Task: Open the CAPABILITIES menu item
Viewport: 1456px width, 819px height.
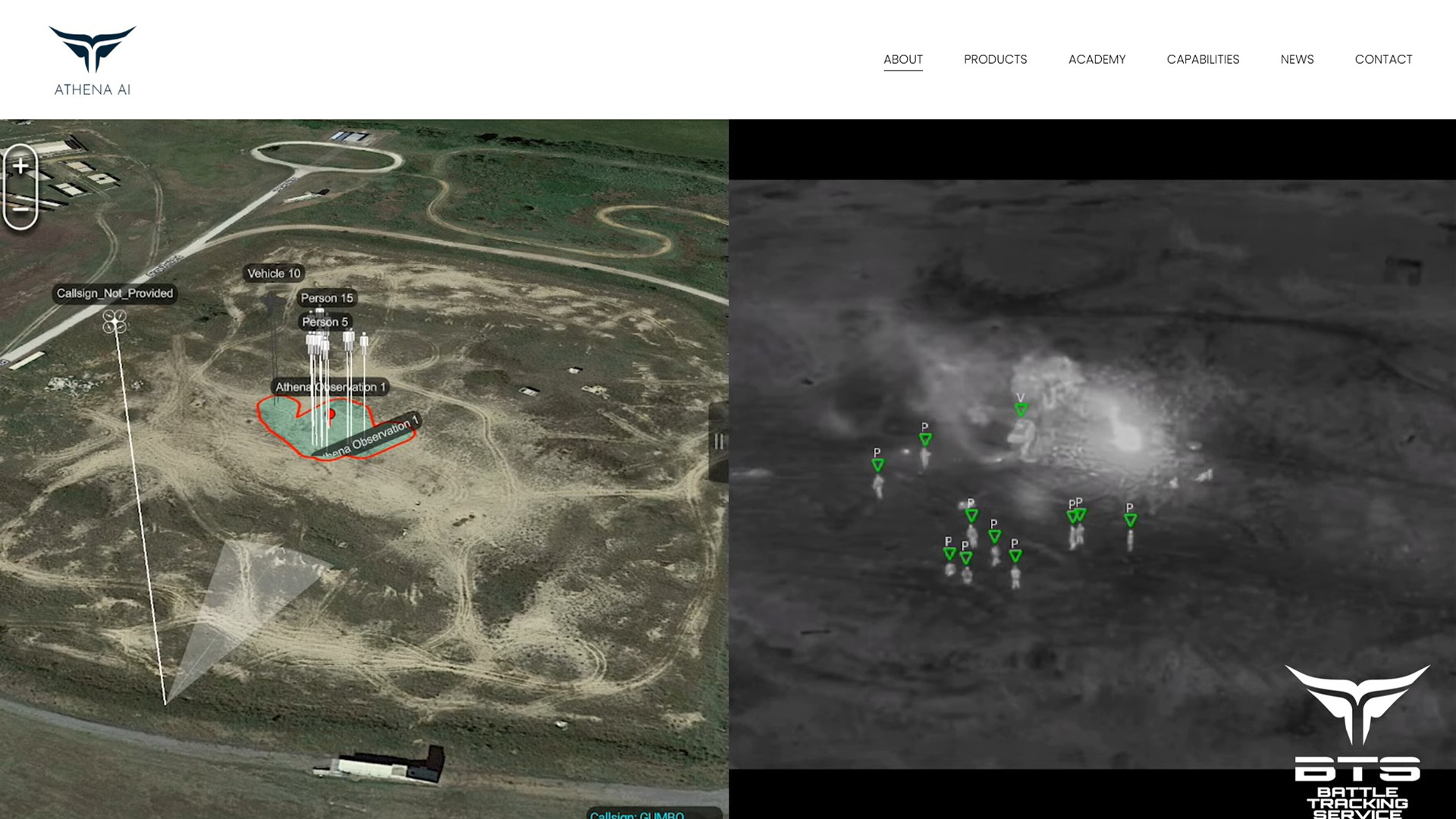Action: [x=1203, y=59]
